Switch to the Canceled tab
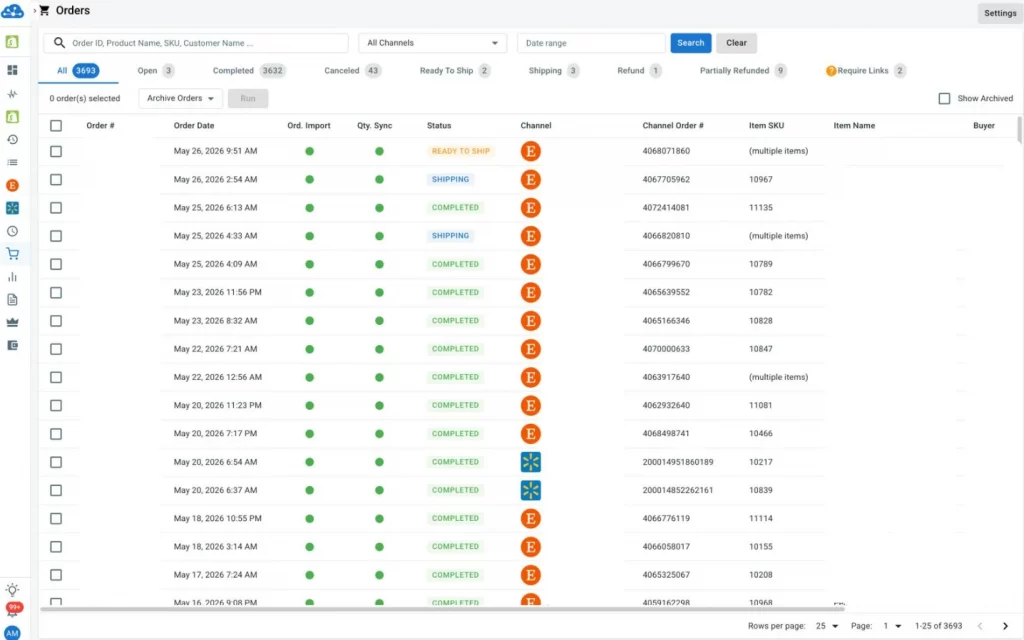The image size is (1024, 640). pos(353,71)
